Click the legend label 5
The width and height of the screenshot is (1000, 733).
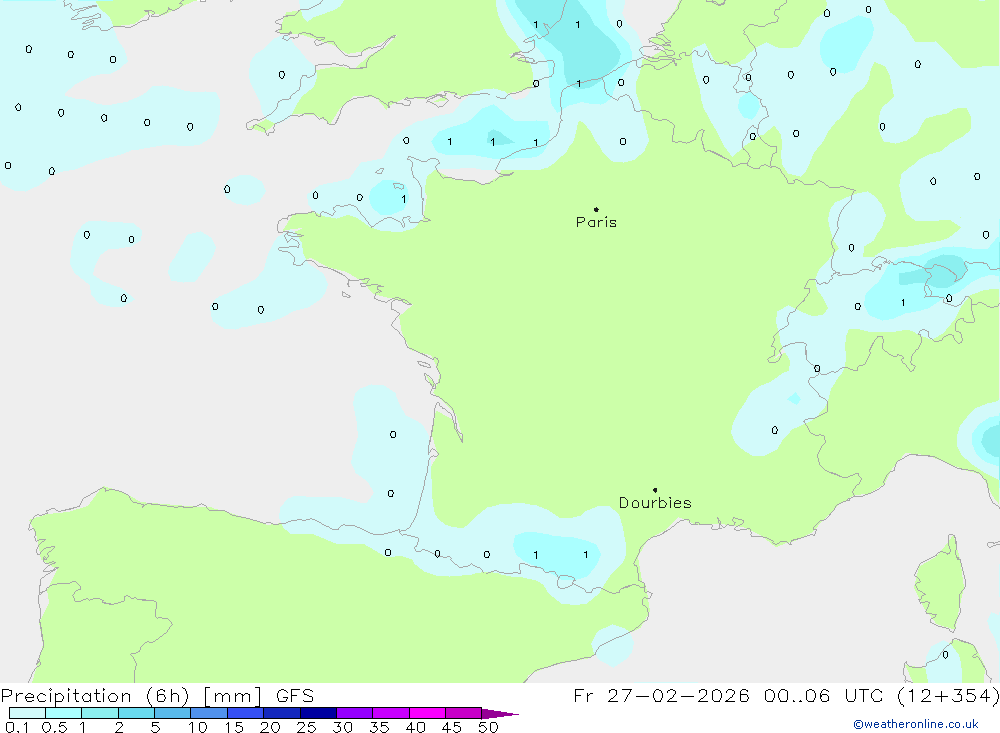point(155,727)
